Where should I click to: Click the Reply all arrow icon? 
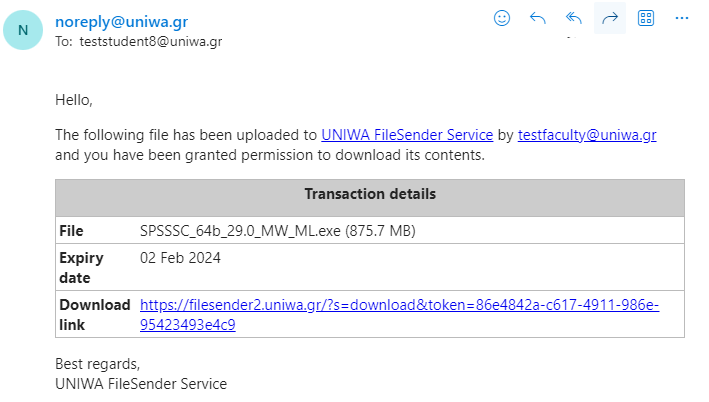pos(573,19)
